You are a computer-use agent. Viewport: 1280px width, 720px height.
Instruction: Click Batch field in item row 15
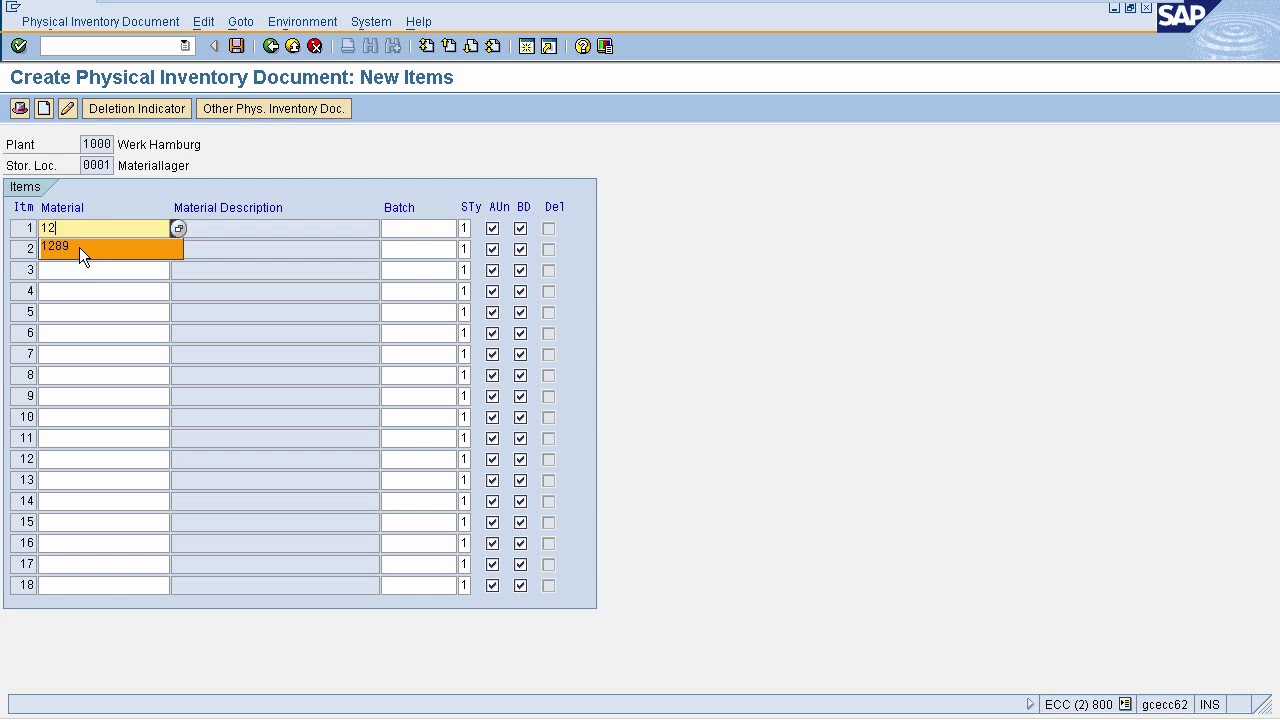pyautogui.click(x=418, y=523)
